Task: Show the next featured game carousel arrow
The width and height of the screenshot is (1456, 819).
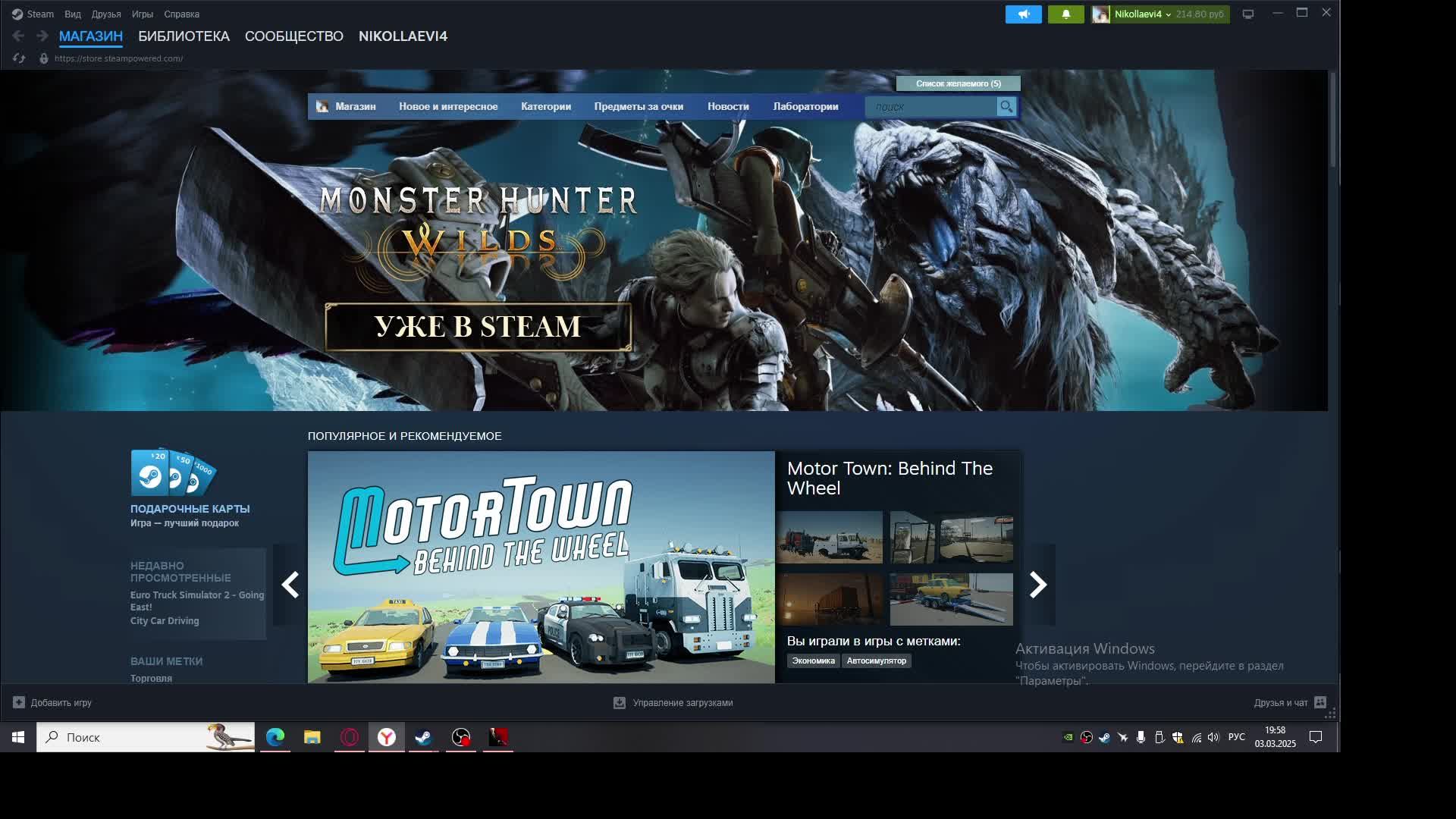Action: pos(1038,585)
